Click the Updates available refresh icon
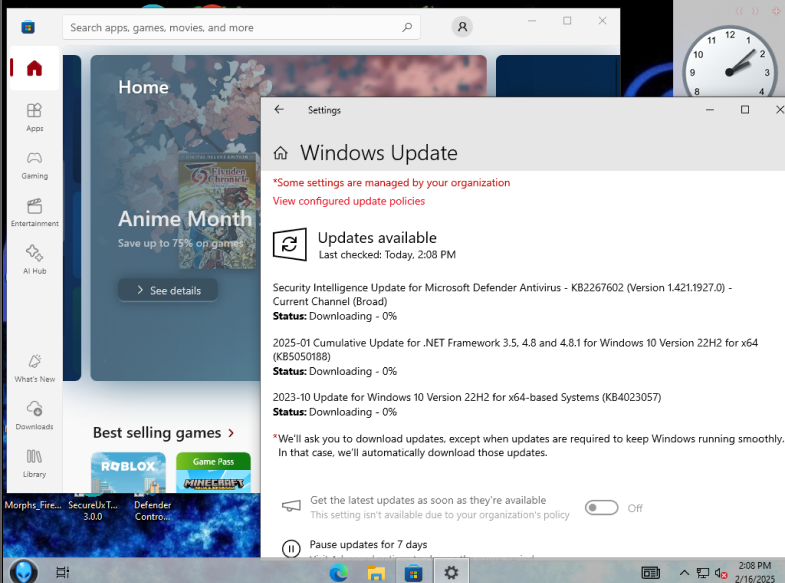 (289, 244)
